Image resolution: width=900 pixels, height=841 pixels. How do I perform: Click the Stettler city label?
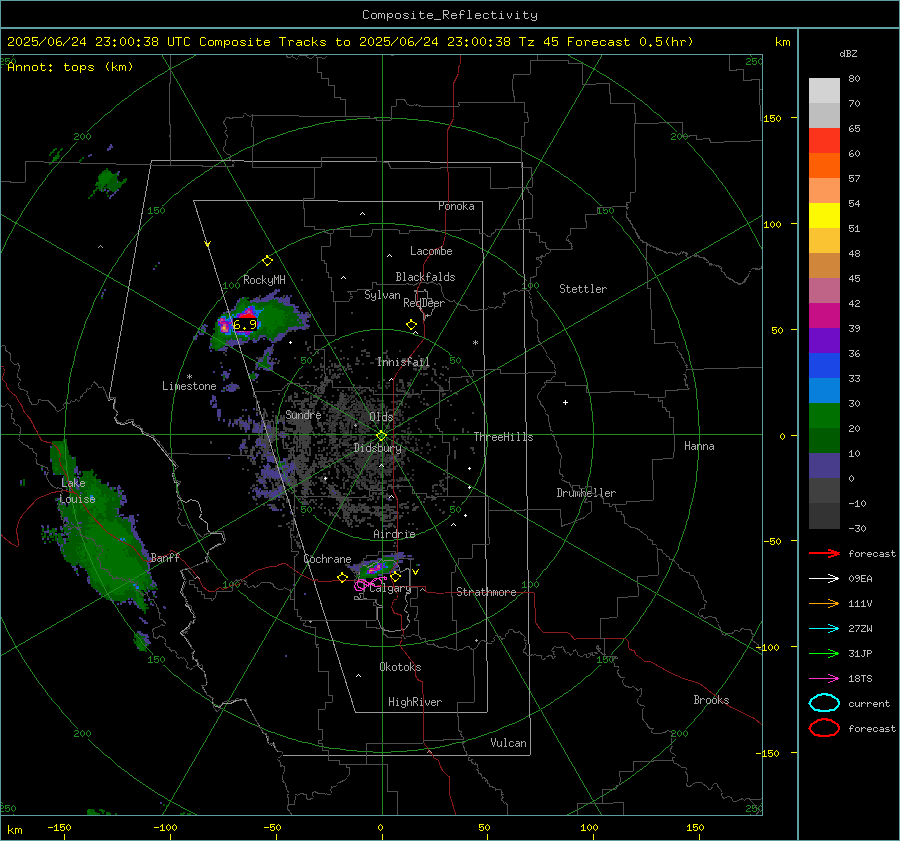tap(583, 289)
